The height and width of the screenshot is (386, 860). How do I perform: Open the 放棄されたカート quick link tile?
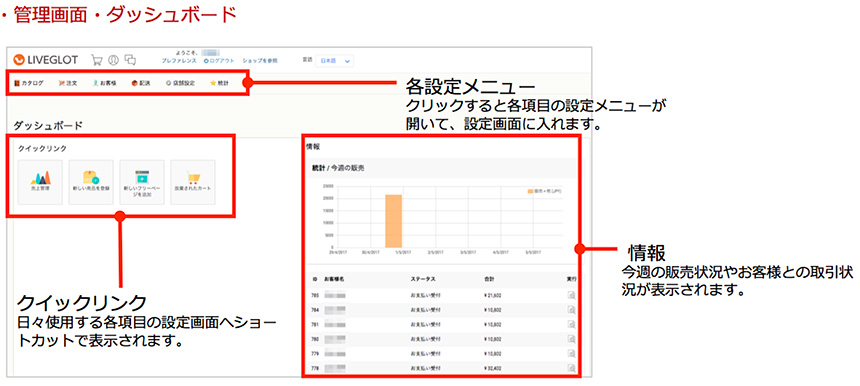click(193, 182)
